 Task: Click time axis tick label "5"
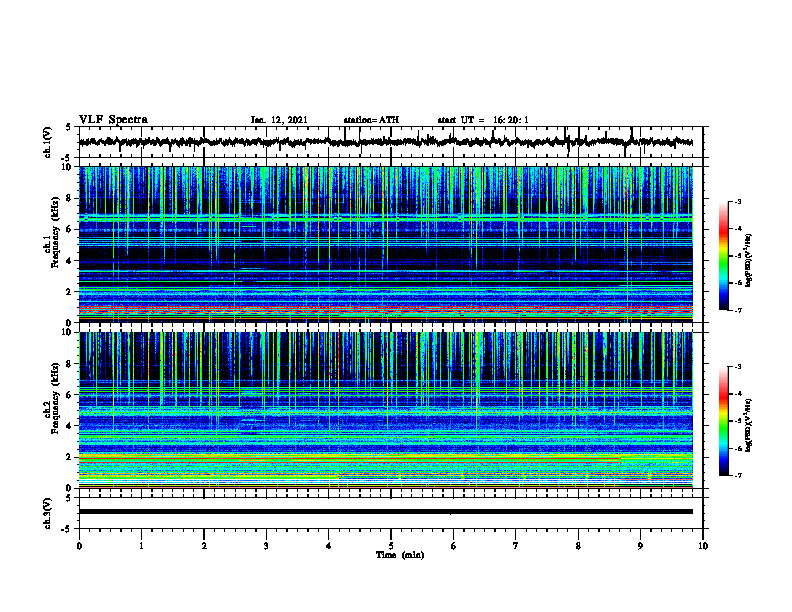(391, 546)
